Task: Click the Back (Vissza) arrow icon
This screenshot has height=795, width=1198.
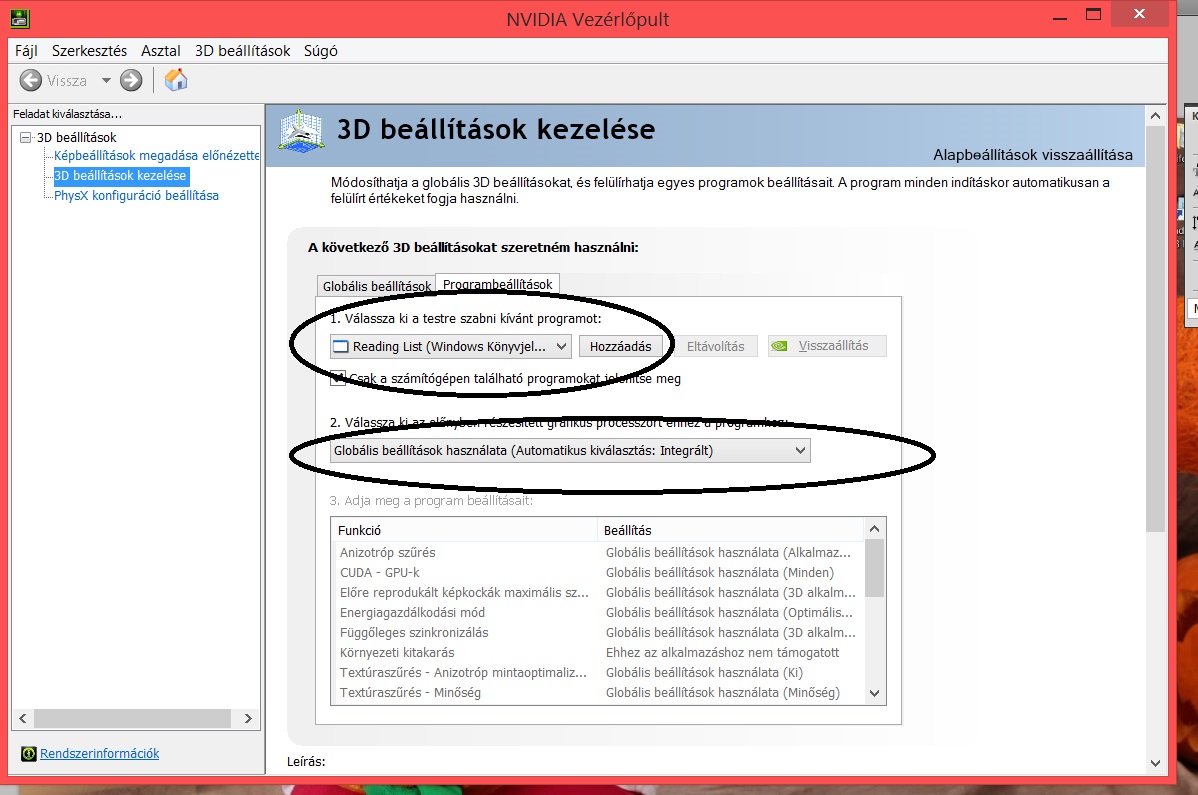Action: tap(31, 80)
